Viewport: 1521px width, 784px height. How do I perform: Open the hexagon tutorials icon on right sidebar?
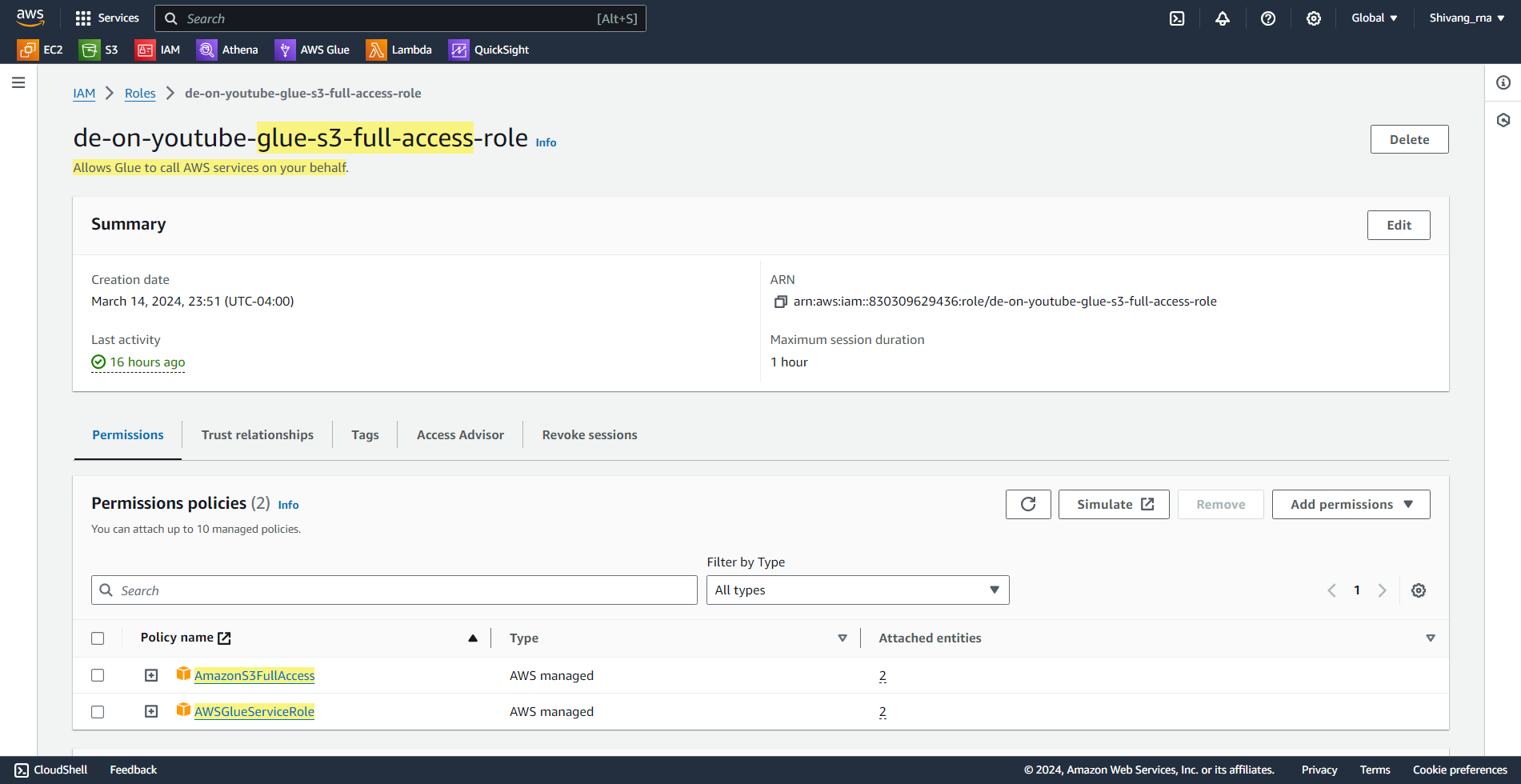tap(1503, 120)
